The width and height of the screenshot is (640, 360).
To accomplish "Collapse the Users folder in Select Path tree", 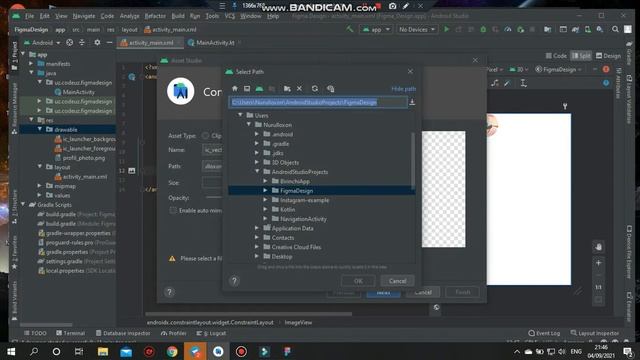I will pyautogui.click(x=240, y=116).
